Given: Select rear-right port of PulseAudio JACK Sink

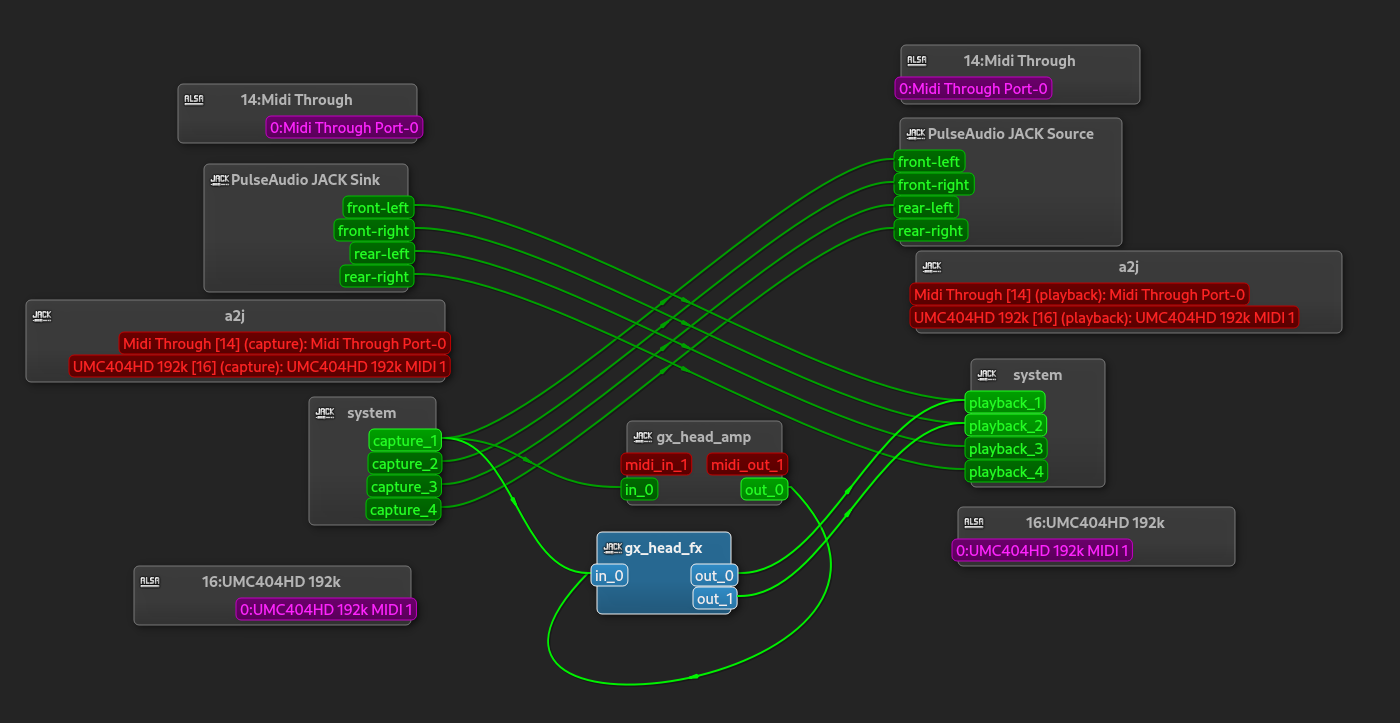Looking at the screenshot, I should coord(376,277).
